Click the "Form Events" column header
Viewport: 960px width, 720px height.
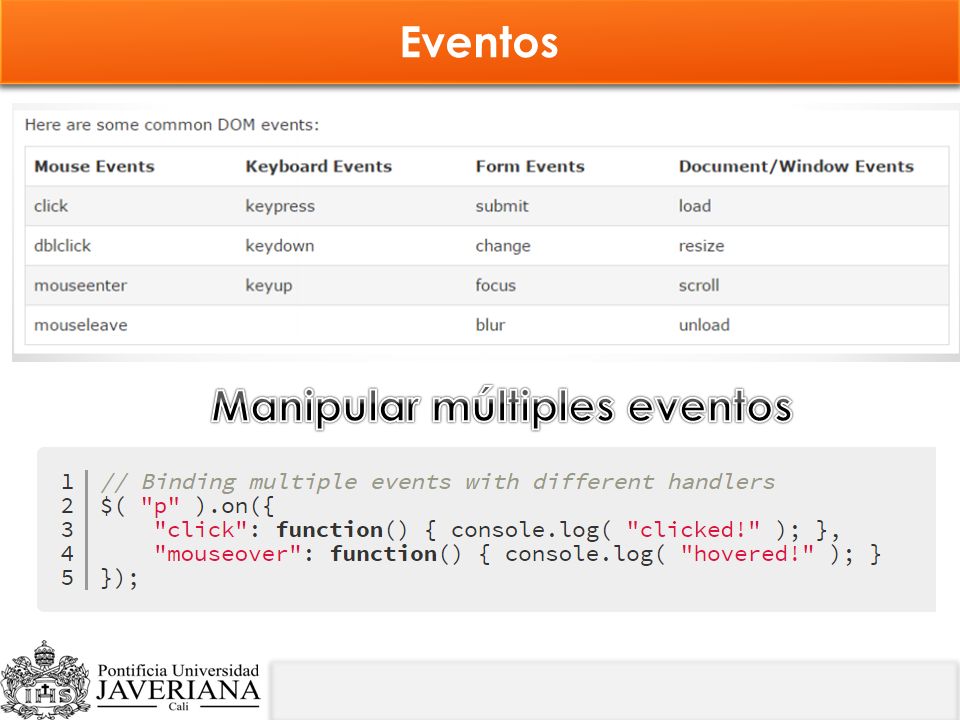[530, 167]
